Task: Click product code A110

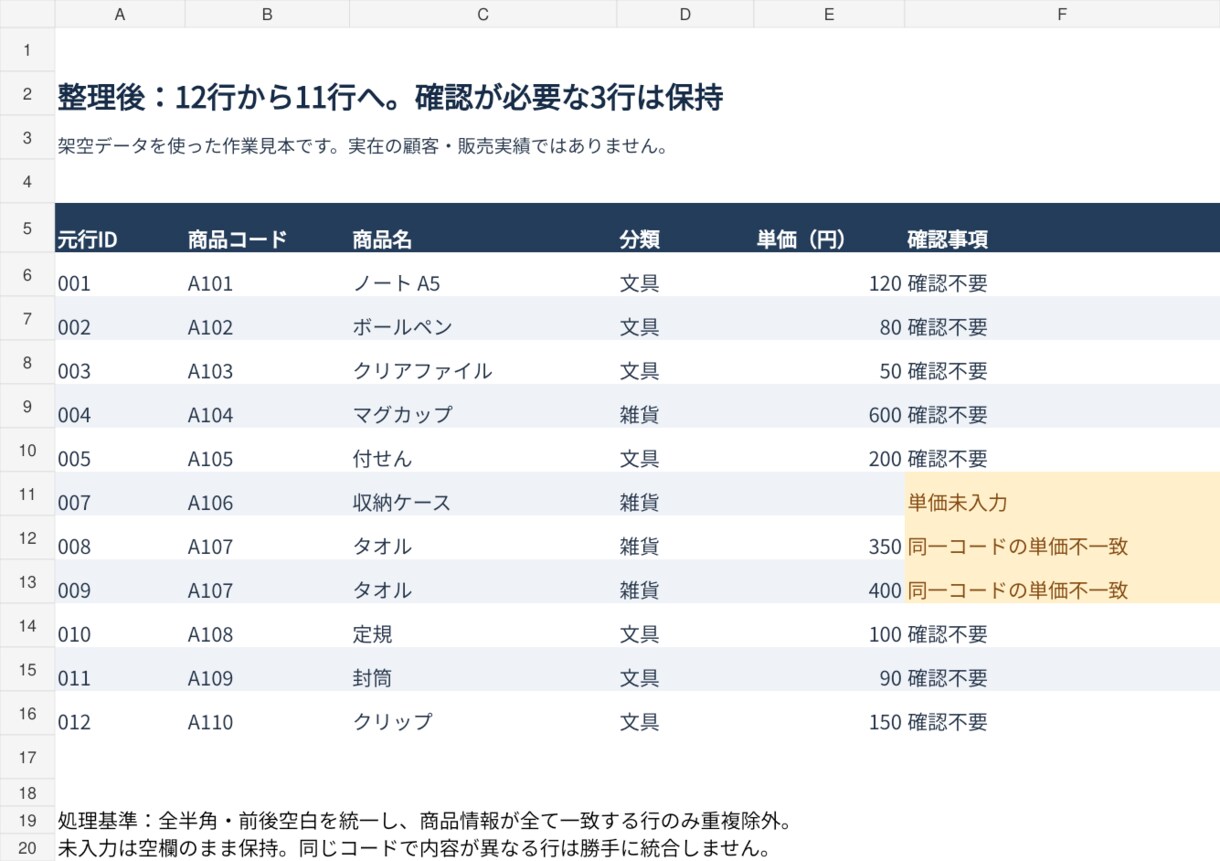Action: coord(267,714)
